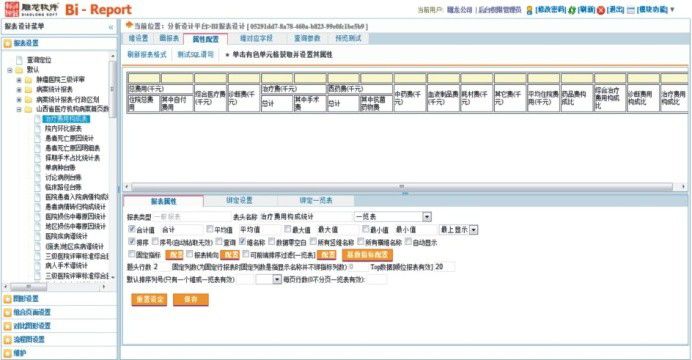The image size is (692, 360).
Task: Click the orange 保存 button
Action: 191,299
